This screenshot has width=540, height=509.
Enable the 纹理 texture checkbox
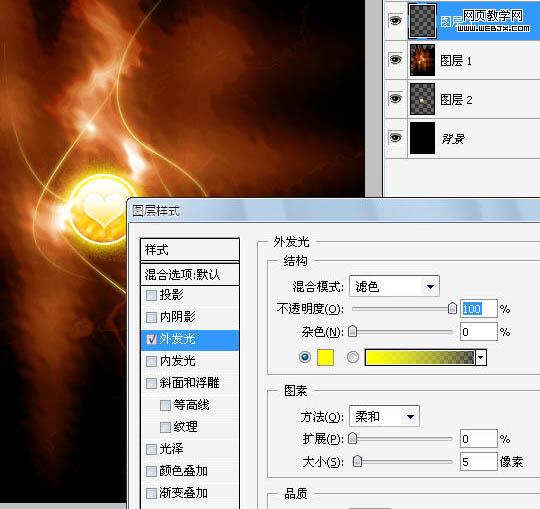point(165,427)
